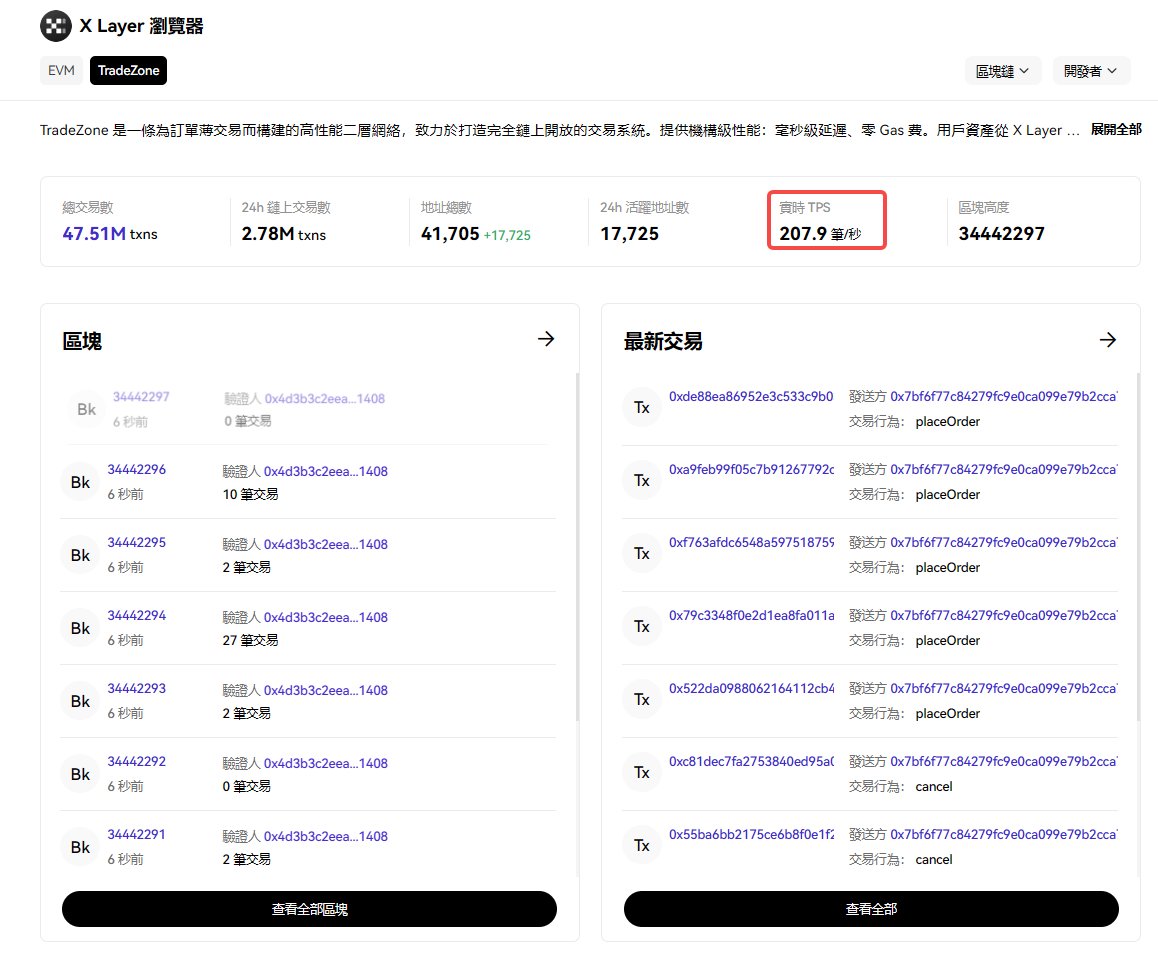Click the Bk icon for block 34442294
1158x954 pixels.
pyautogui.click(x=80, y=628)
